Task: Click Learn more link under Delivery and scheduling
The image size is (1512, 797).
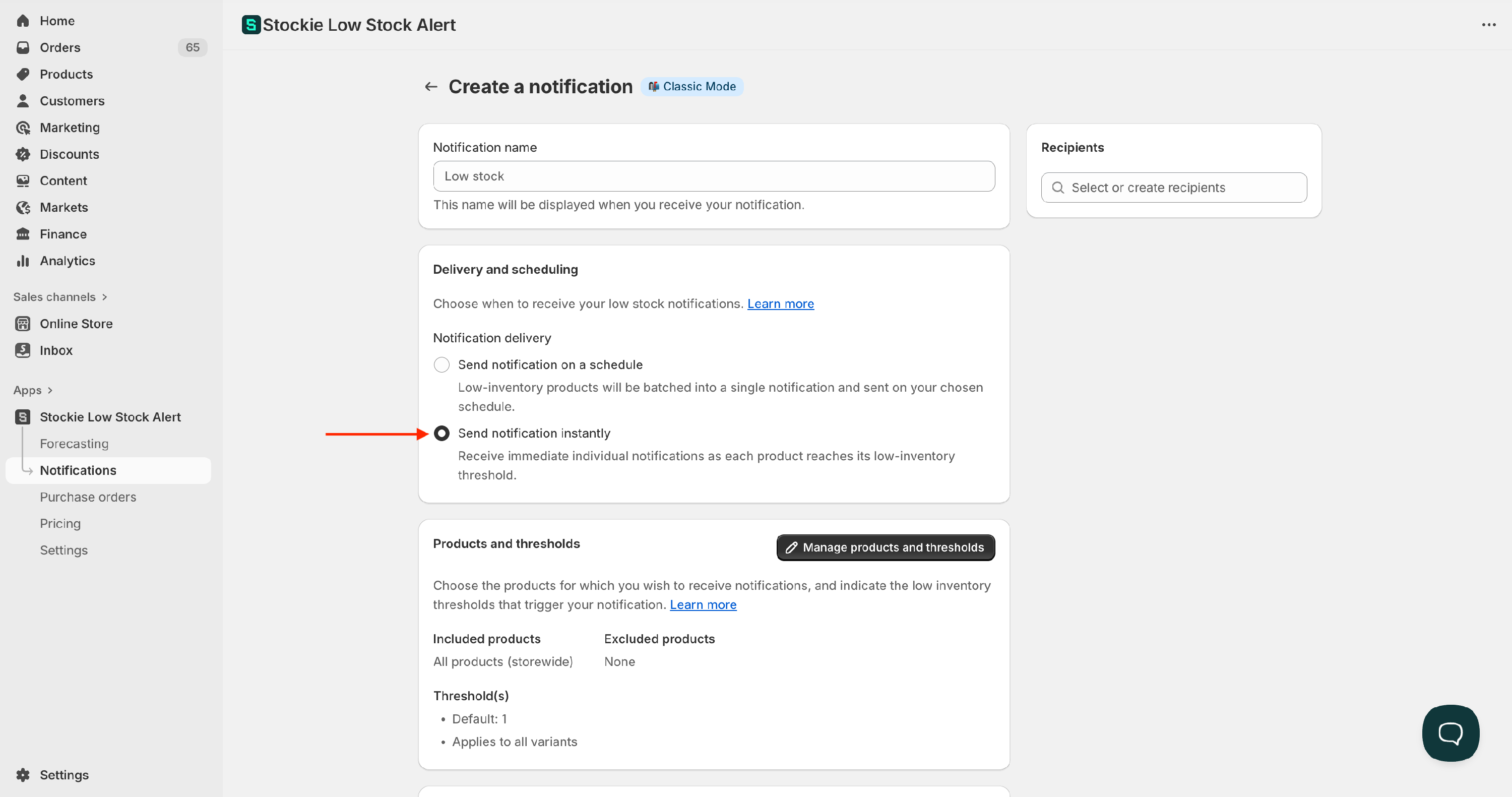Action: [x=780, y=303]
